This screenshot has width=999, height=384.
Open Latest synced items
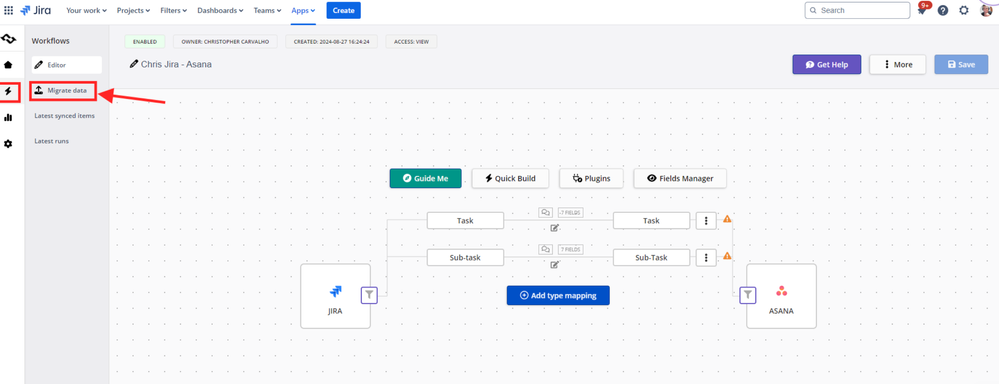(64, 116)
